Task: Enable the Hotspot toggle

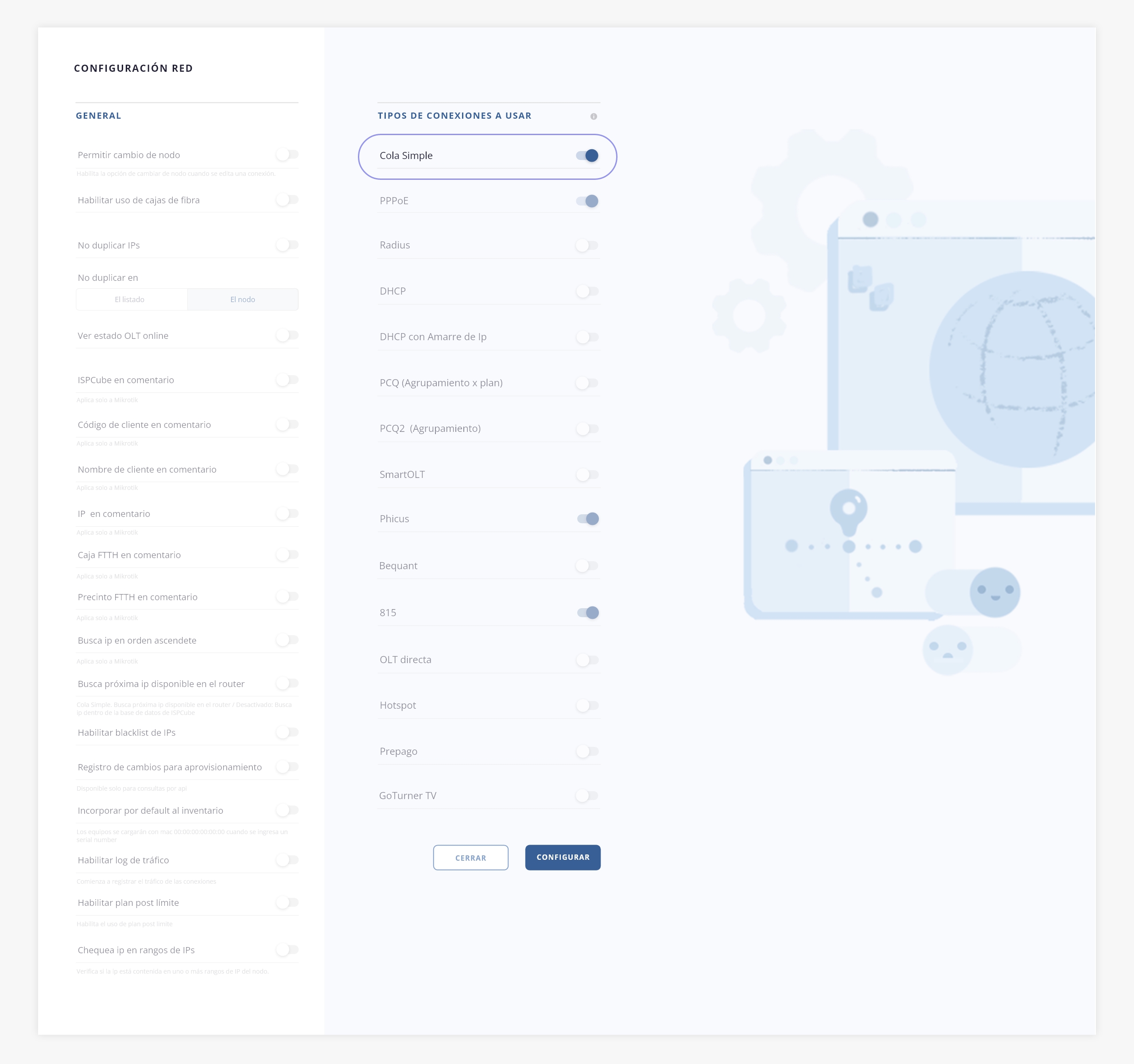Action: pos(587,706)
